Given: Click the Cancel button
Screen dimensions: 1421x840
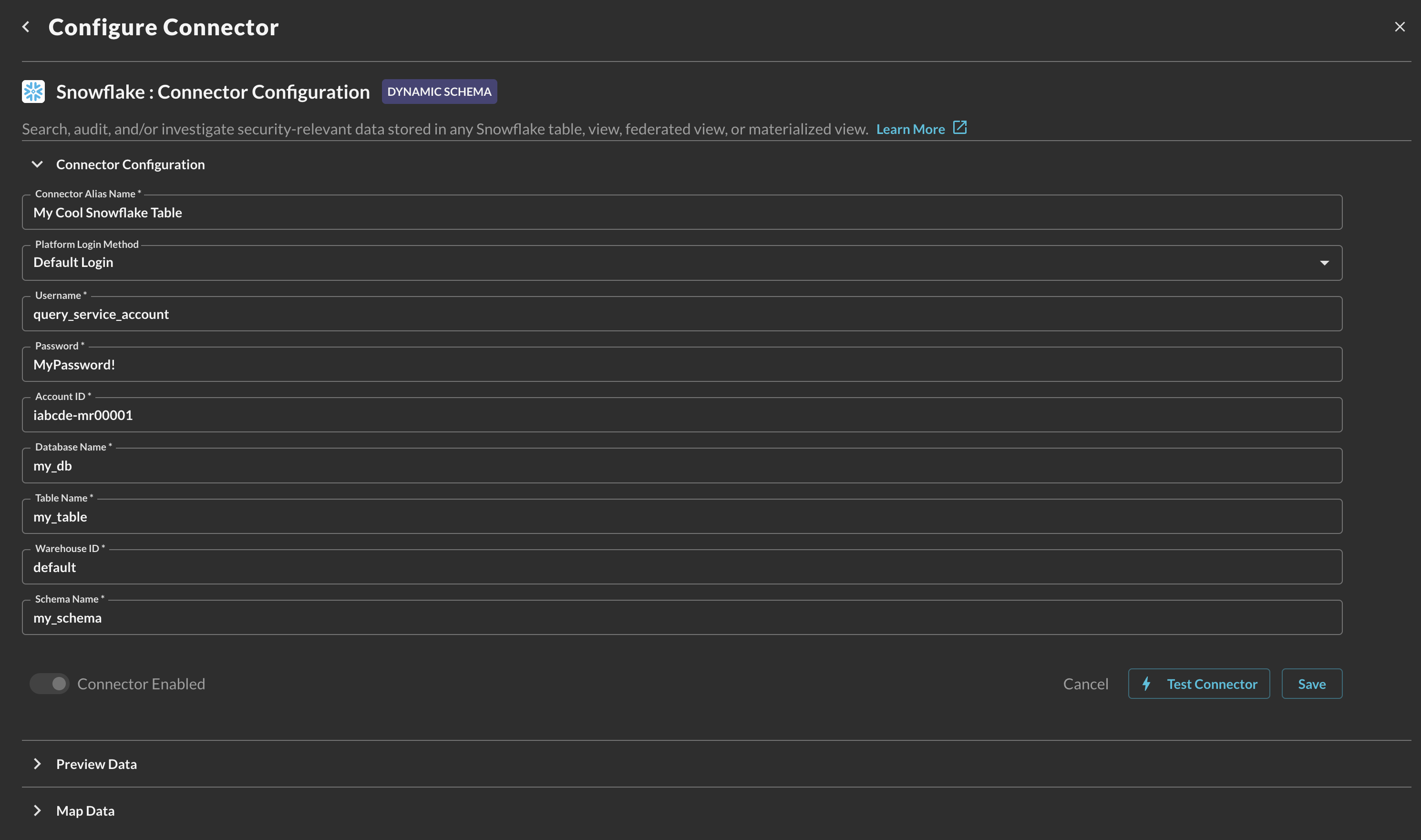Looking at the screenshot, I should pos(1085,684).
